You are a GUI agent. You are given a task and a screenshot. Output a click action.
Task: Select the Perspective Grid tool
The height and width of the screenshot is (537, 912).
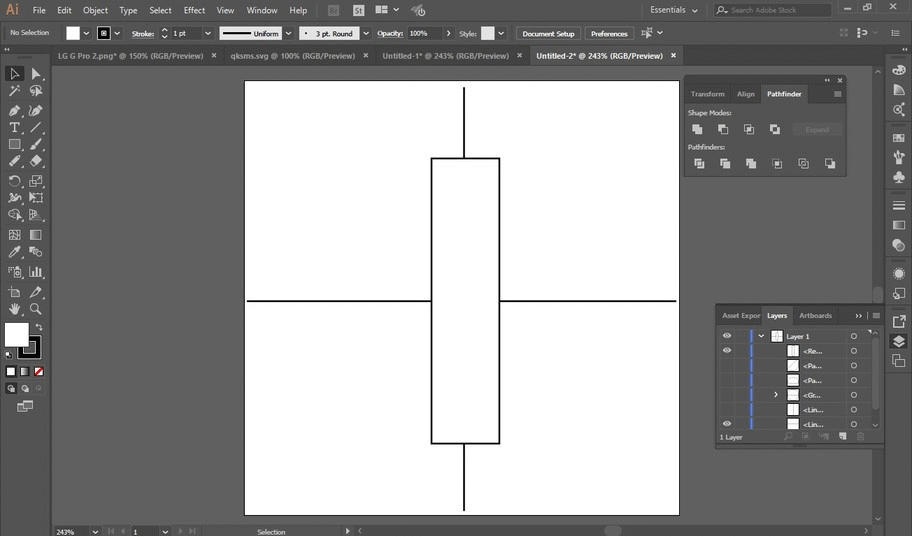[x=36, y=215]
